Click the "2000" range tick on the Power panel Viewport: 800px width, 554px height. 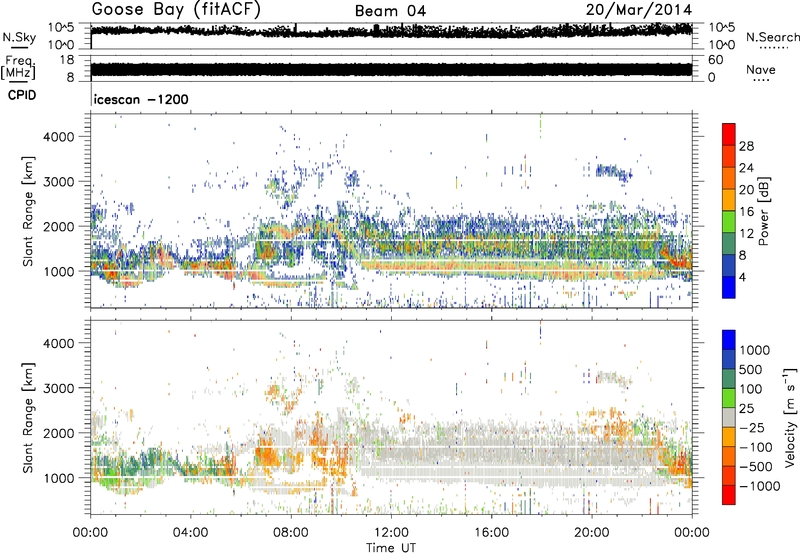[59, 226]
